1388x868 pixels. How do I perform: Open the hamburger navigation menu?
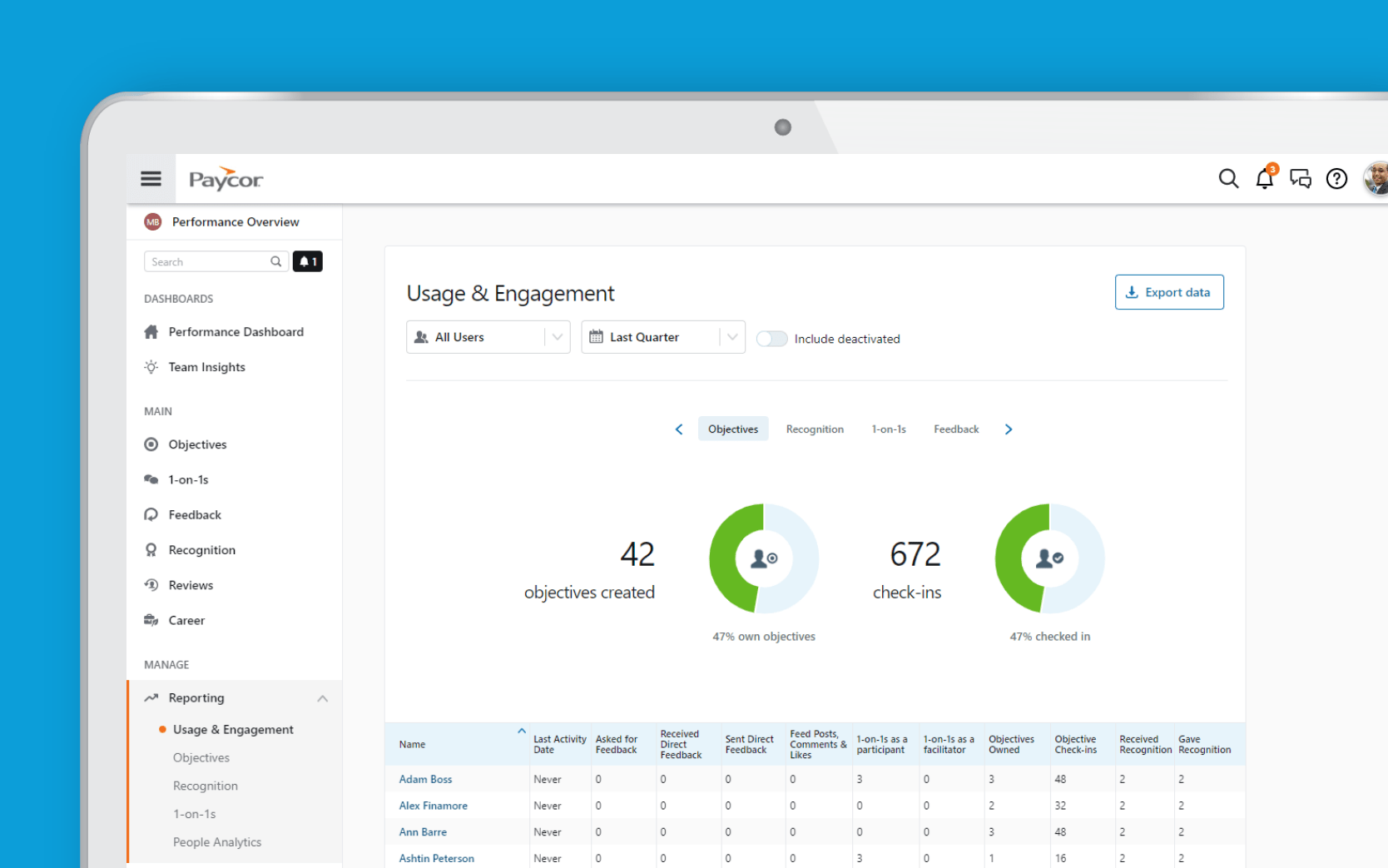point(151,178)
